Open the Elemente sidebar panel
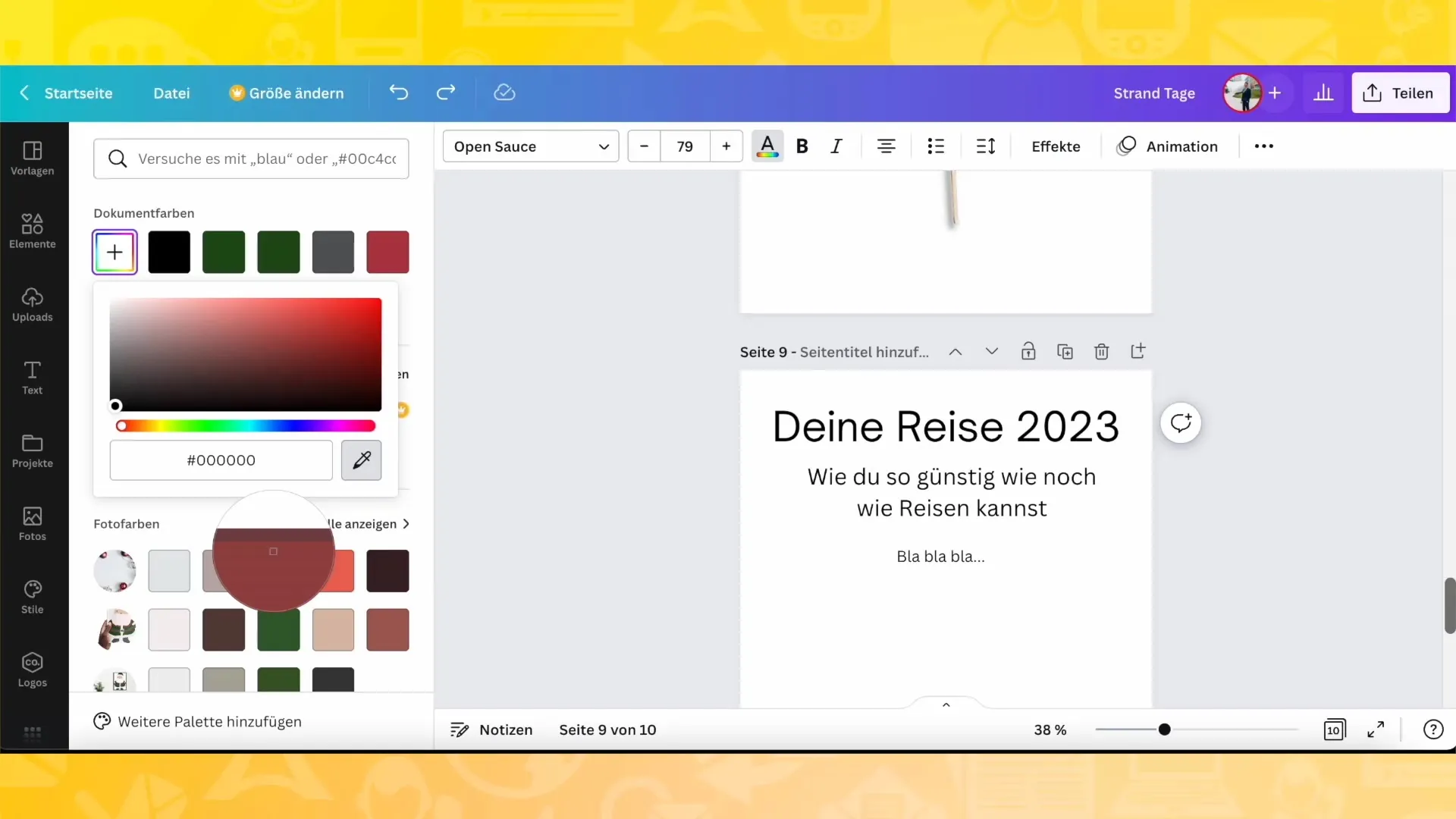Screen dimensions: 1456x819 (33, 231)
